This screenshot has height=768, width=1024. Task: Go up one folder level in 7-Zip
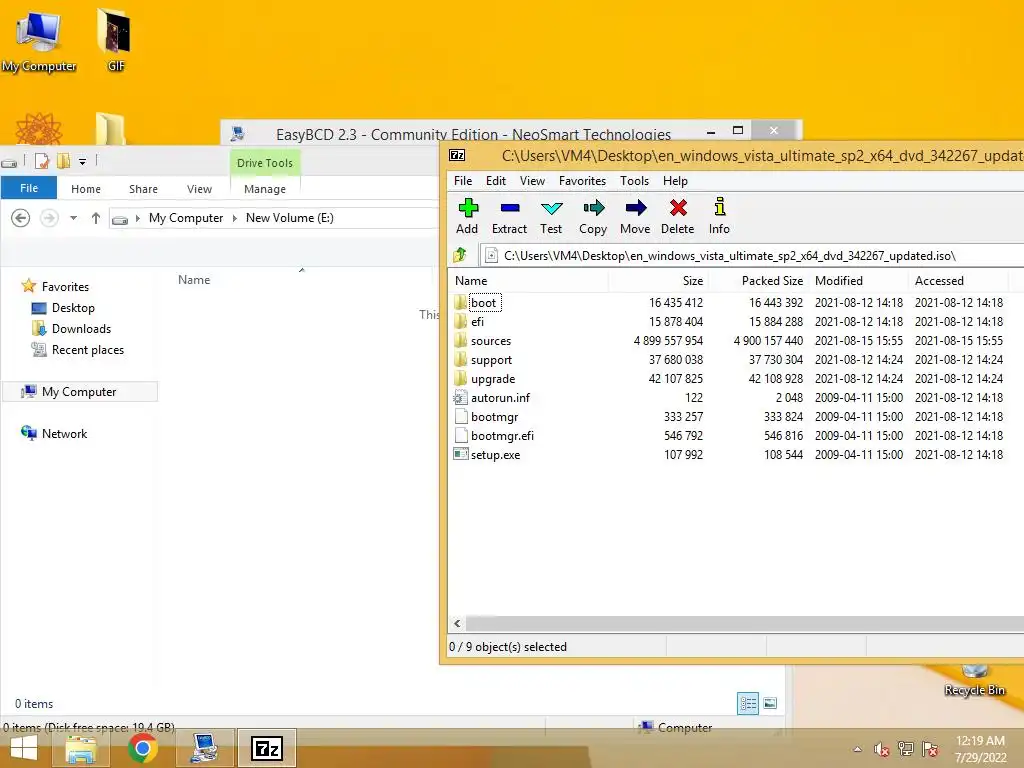click(x=460, y=255)
